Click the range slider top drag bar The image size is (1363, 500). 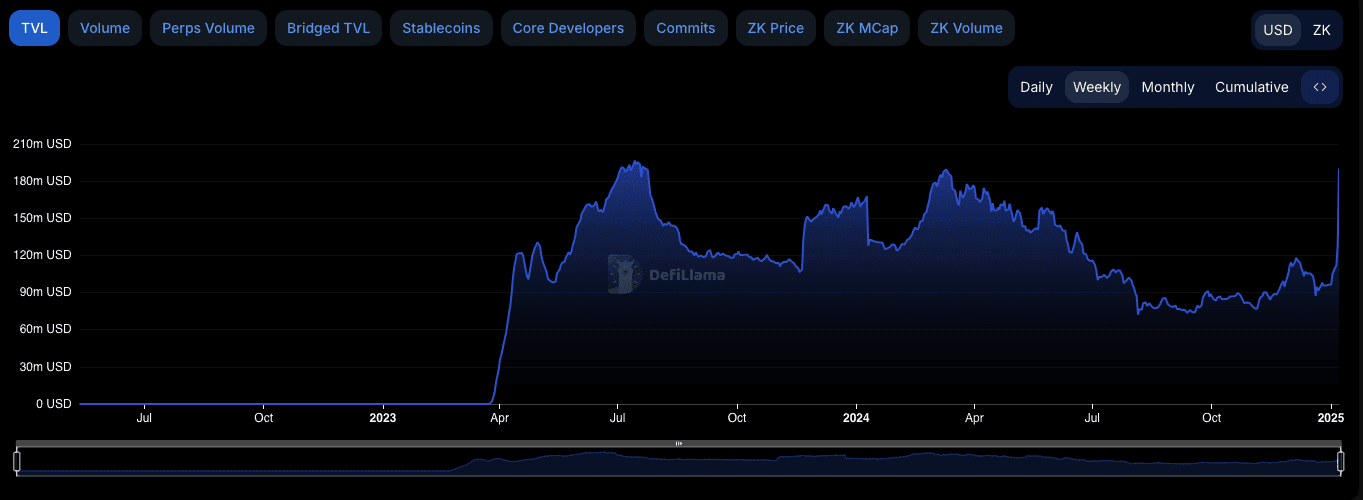[x=678, y=443]
